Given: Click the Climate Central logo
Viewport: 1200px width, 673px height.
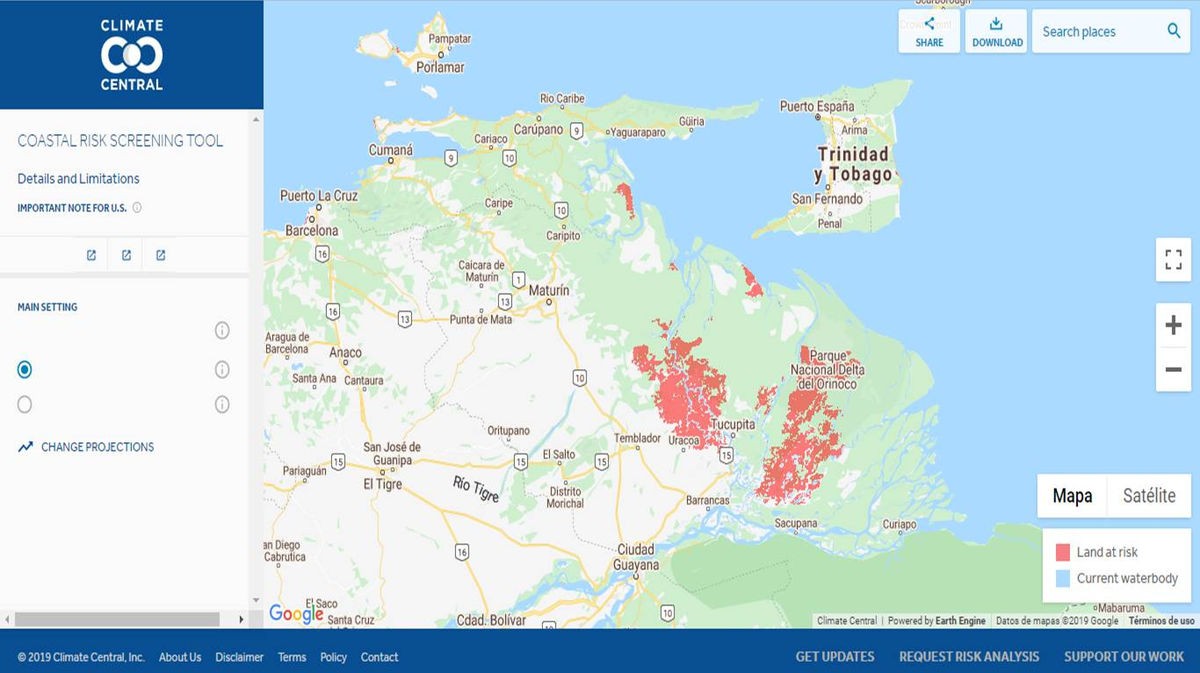Looking at the screenshot, I should tap(131, 54).
